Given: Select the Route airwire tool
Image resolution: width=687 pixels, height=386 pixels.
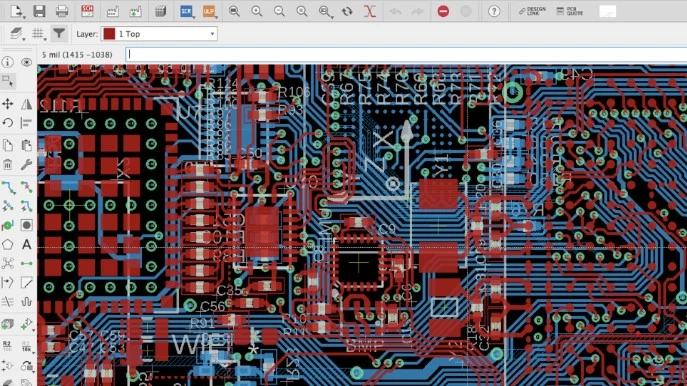Looking at the screenshot, I should tap(7, 187).
